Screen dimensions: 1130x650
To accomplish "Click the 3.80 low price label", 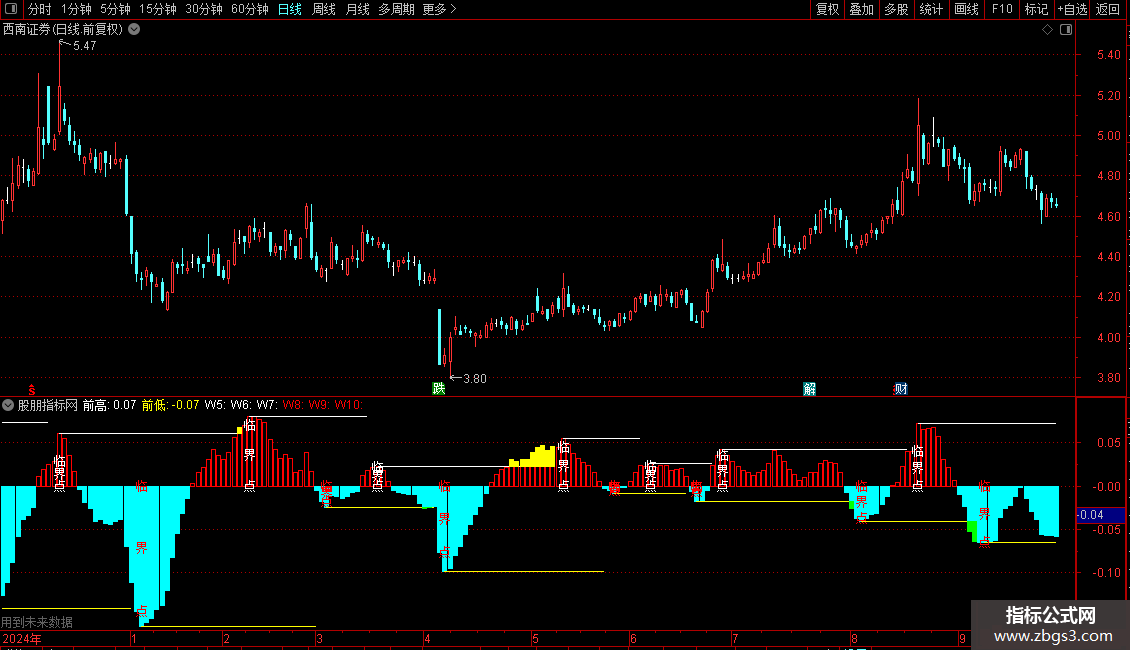I will pyautogui.click(x=474, y=379).
